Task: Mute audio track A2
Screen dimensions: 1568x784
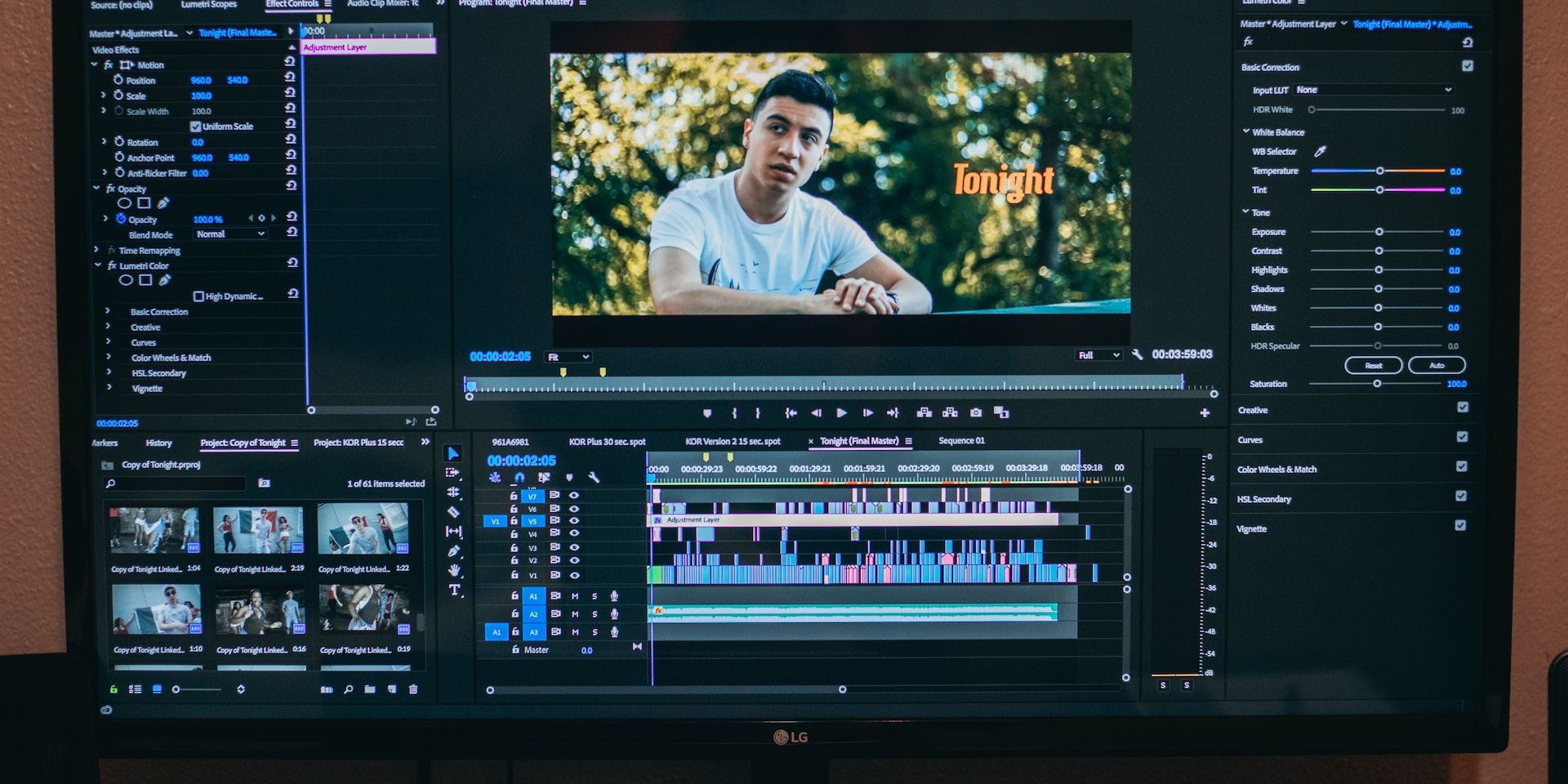Action: pyautogui.click(x=575, y=613)
